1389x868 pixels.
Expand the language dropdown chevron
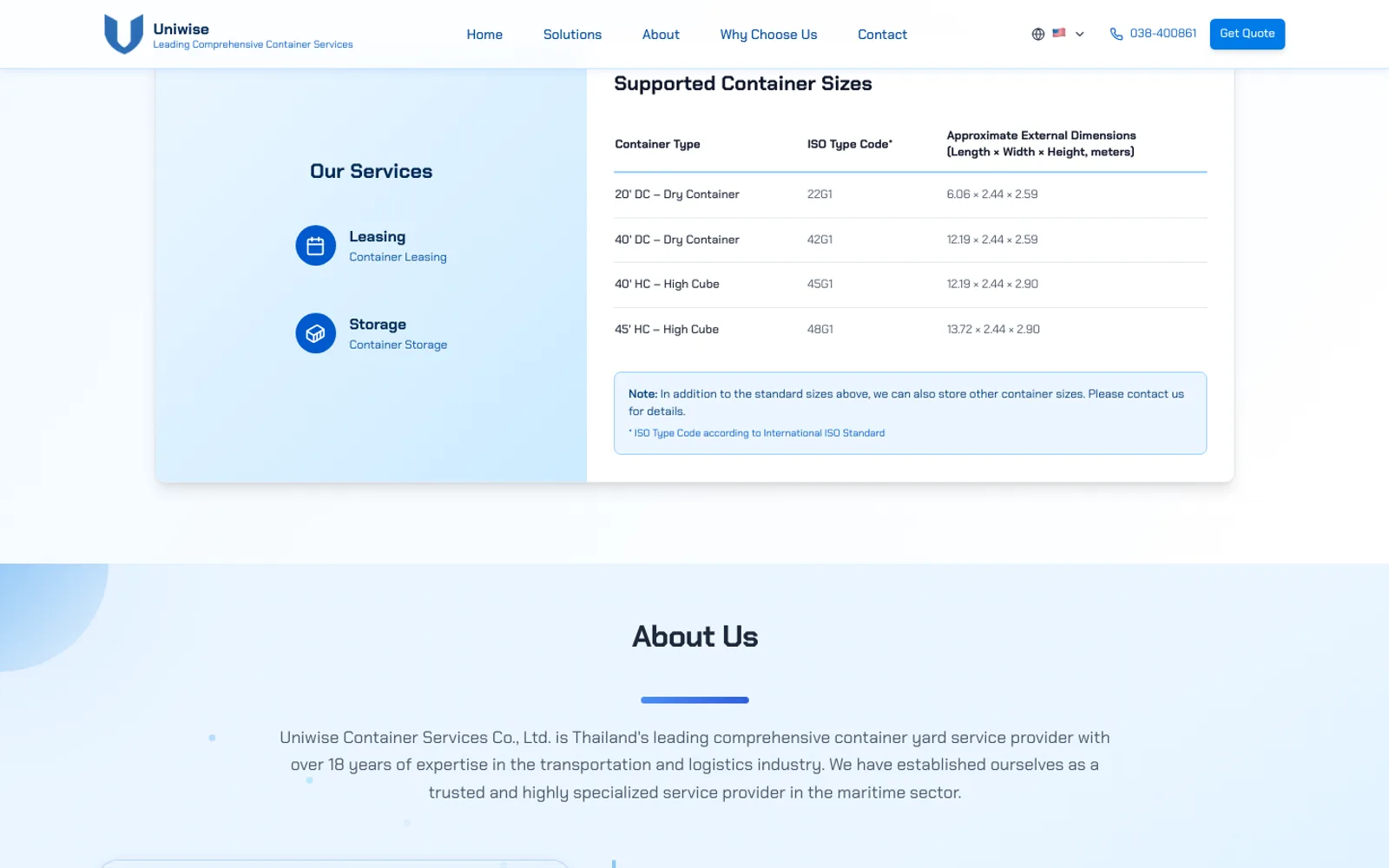point(1080,35)
